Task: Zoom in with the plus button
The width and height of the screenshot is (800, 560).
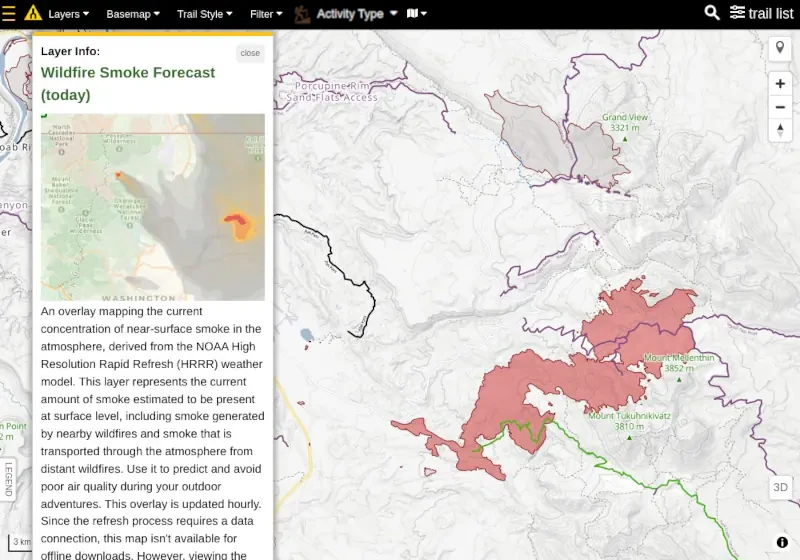Action: pos(780,84)
